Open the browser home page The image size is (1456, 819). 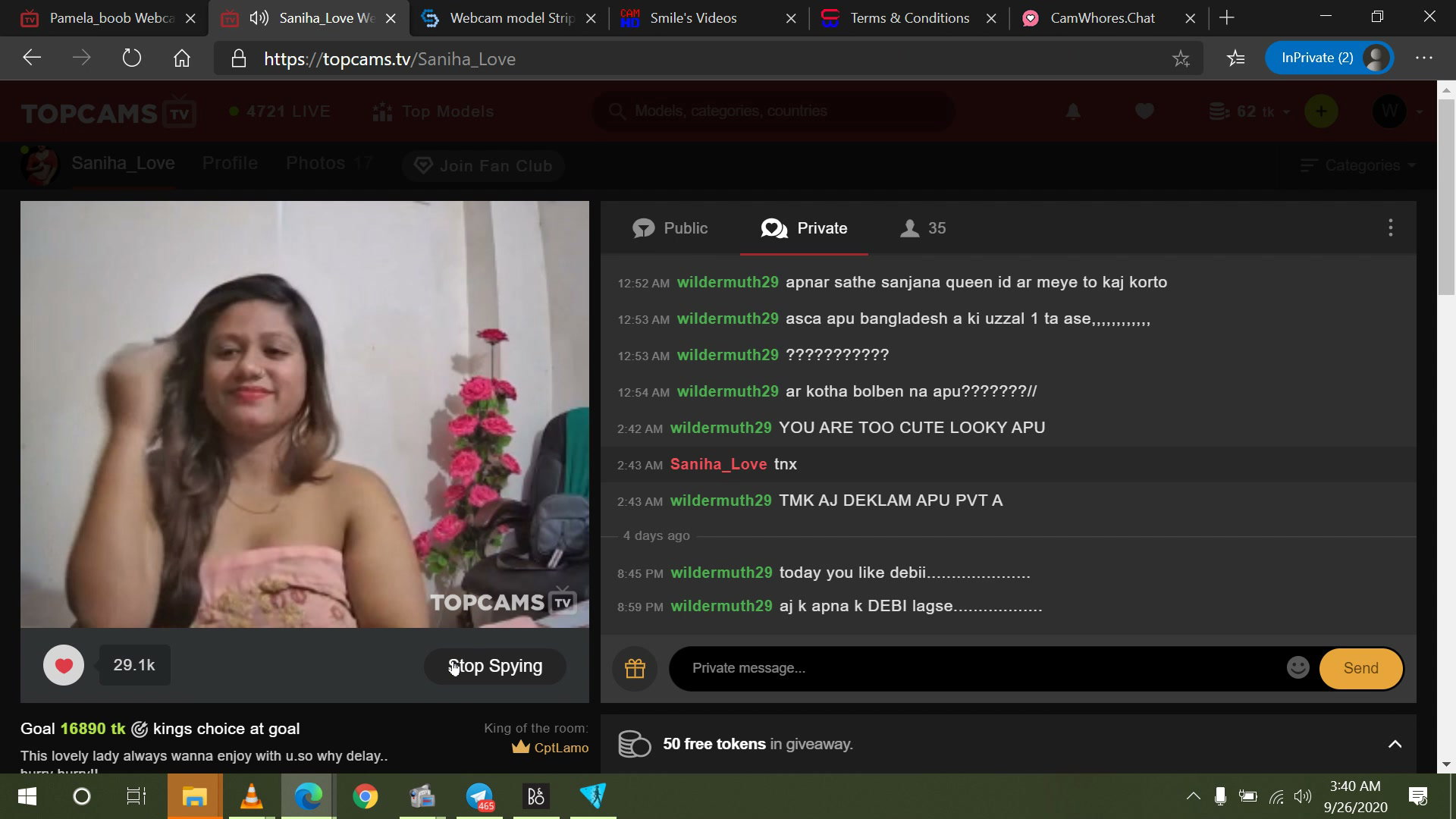click(x=182, y=58)
